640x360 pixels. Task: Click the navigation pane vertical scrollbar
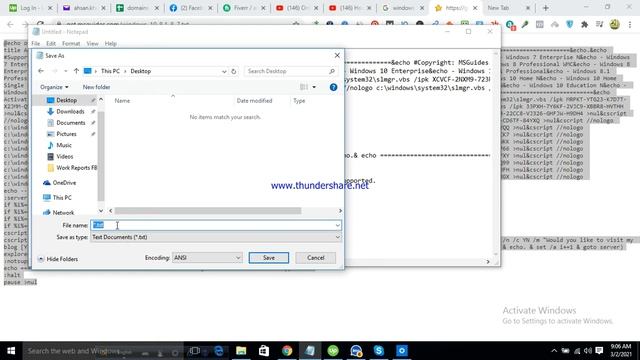coord(101,155)
